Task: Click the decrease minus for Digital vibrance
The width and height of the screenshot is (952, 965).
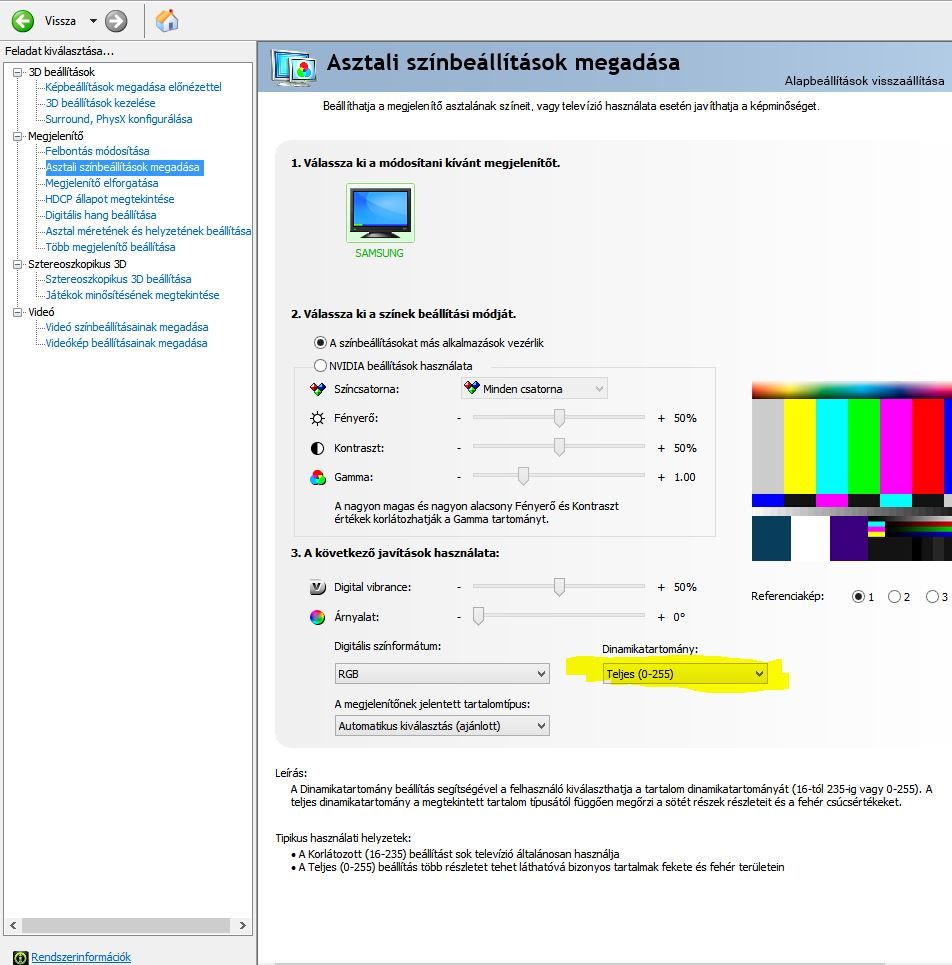Action: [x=458, y=587]
